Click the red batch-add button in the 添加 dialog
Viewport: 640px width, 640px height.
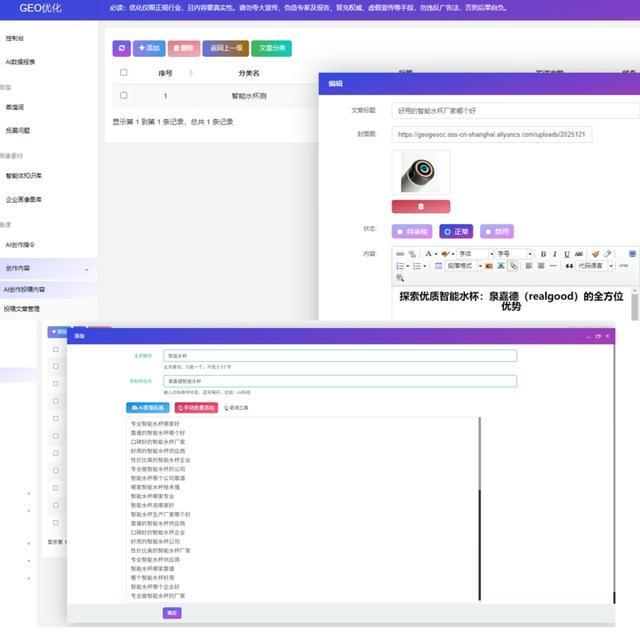coord(196,408)
